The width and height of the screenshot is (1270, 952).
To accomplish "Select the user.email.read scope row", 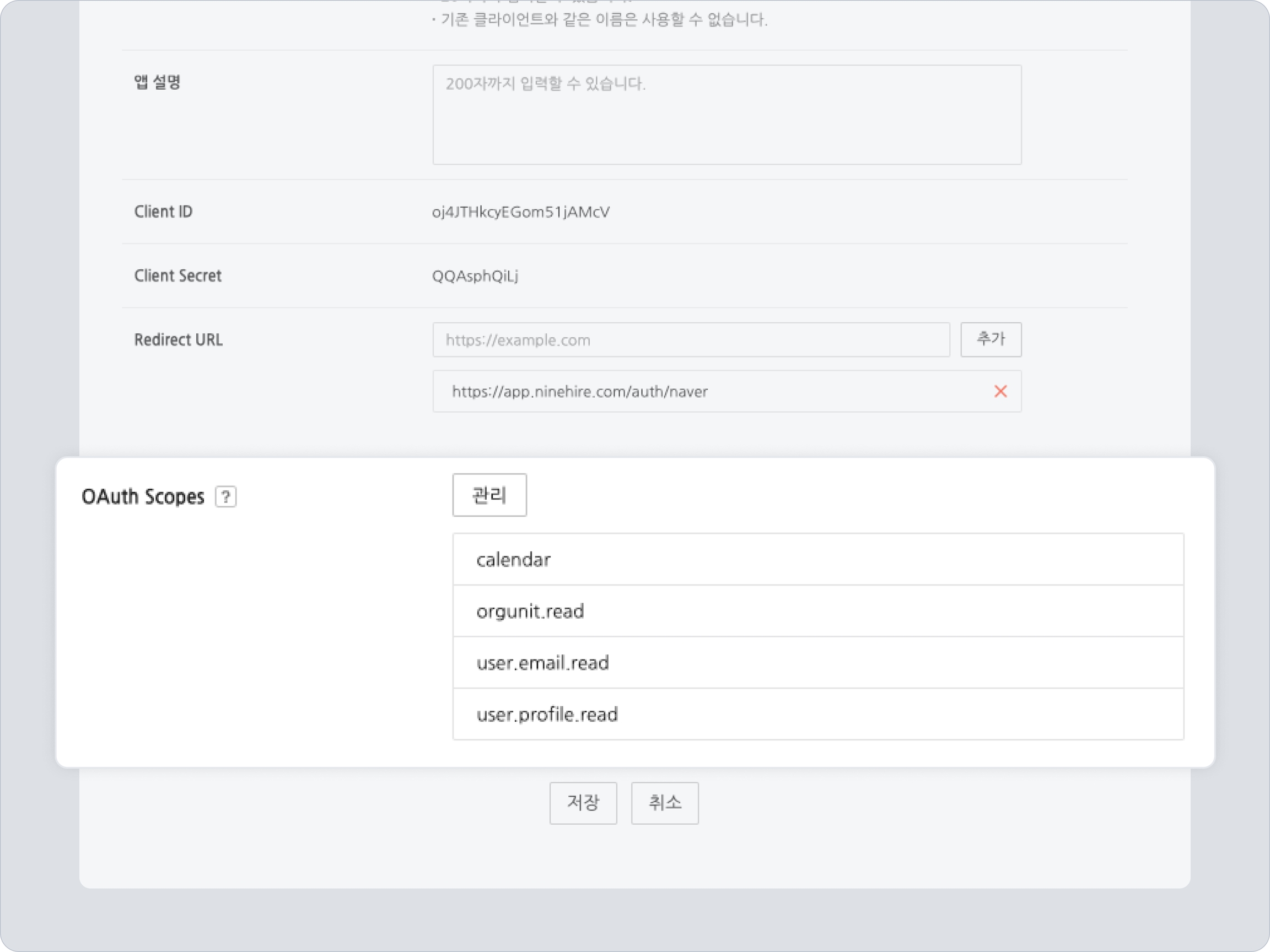I will [x=817, y=663].
